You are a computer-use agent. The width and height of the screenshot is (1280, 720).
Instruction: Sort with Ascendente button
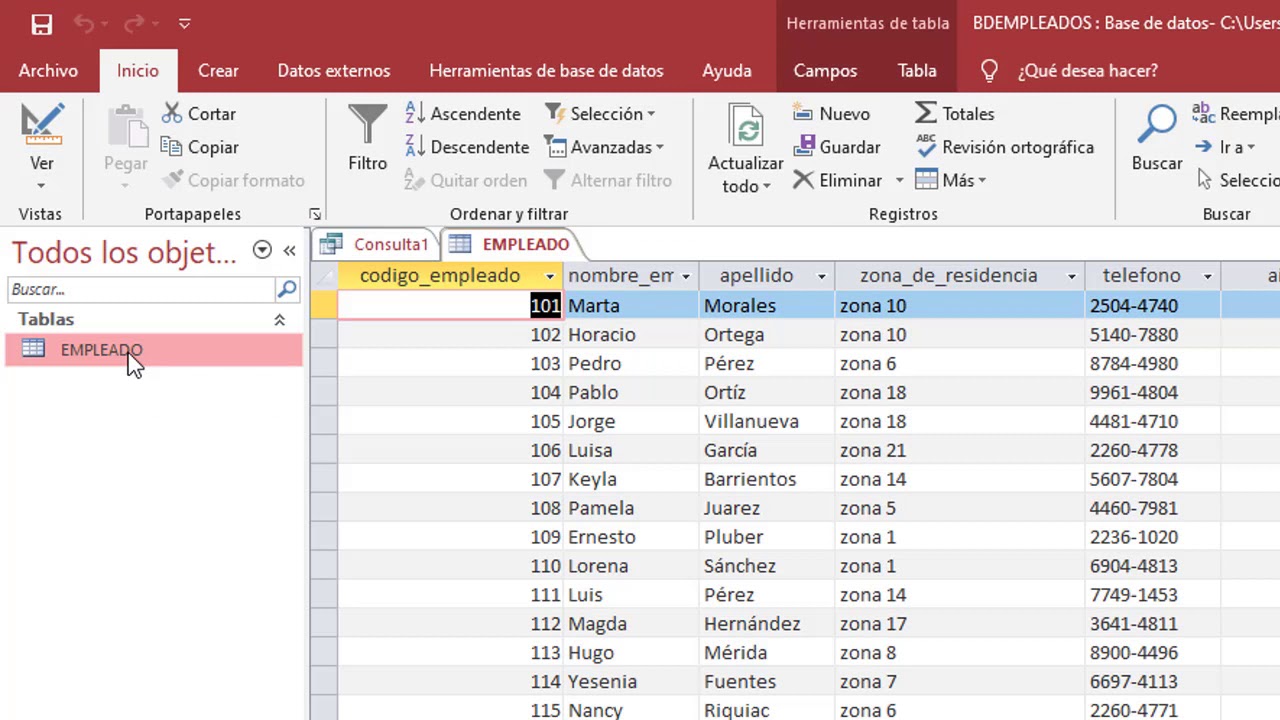coord(463,114)
